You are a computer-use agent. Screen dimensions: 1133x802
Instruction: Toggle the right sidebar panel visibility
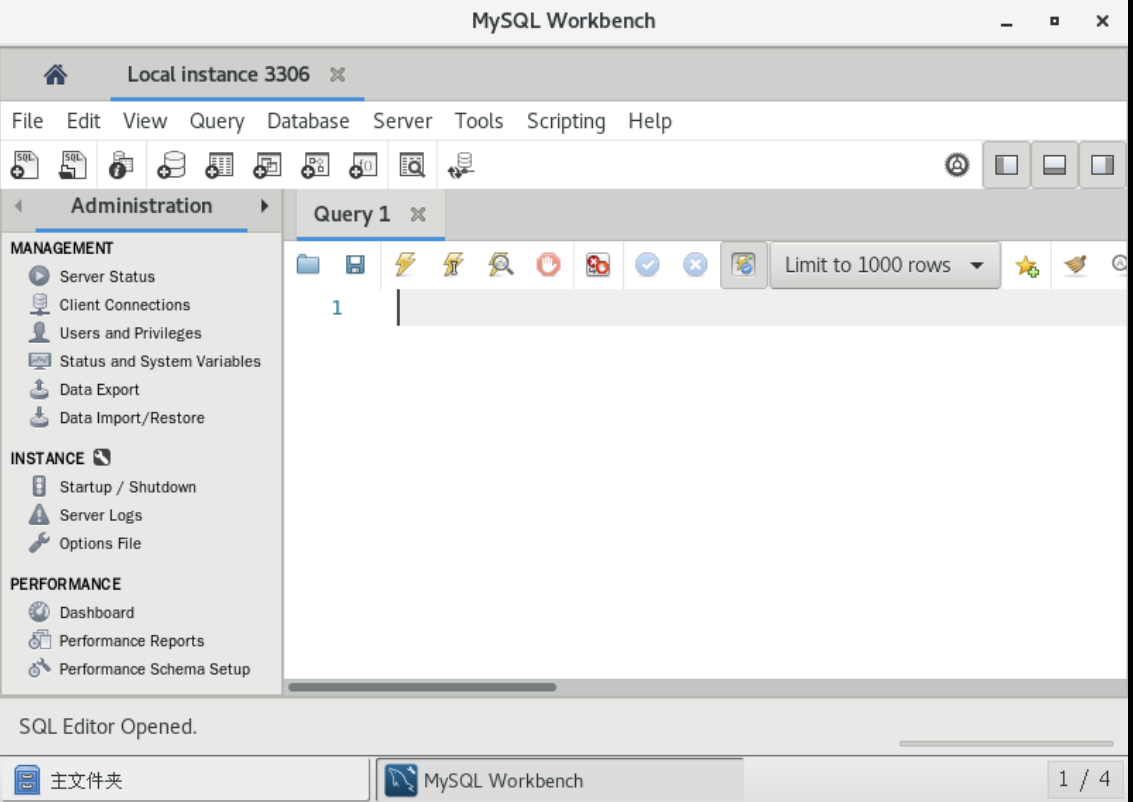click(1102, 165)
